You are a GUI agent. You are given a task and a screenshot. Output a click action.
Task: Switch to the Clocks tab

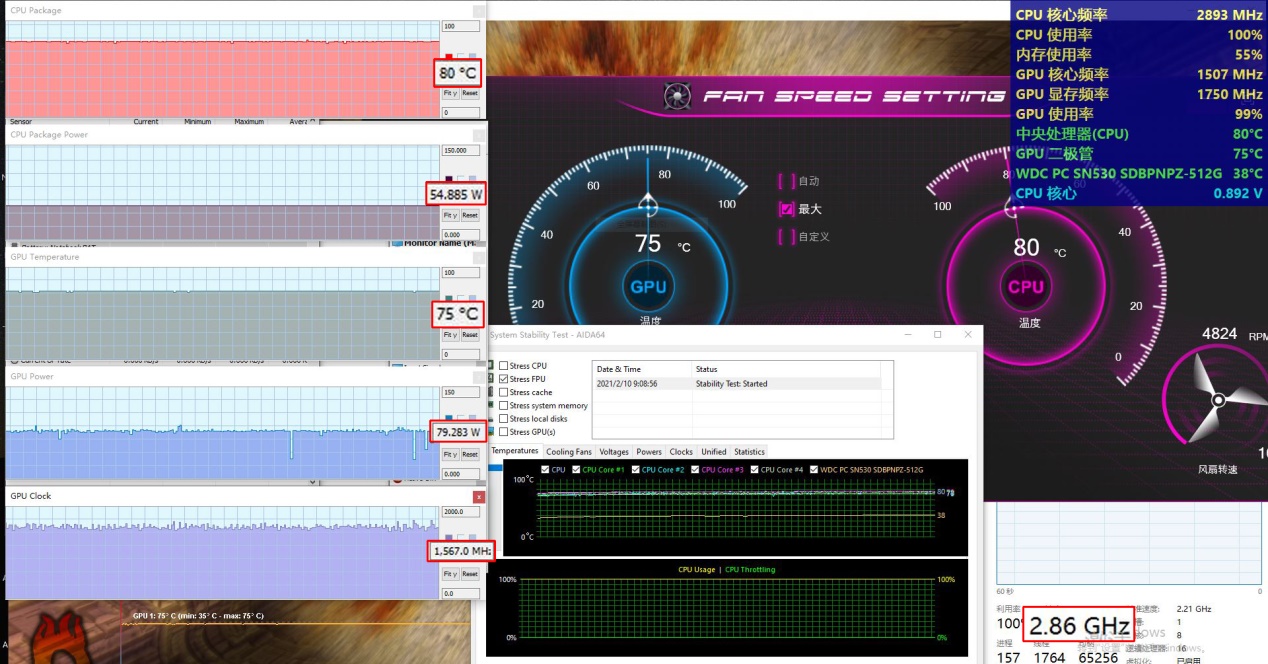coord(682,452)
